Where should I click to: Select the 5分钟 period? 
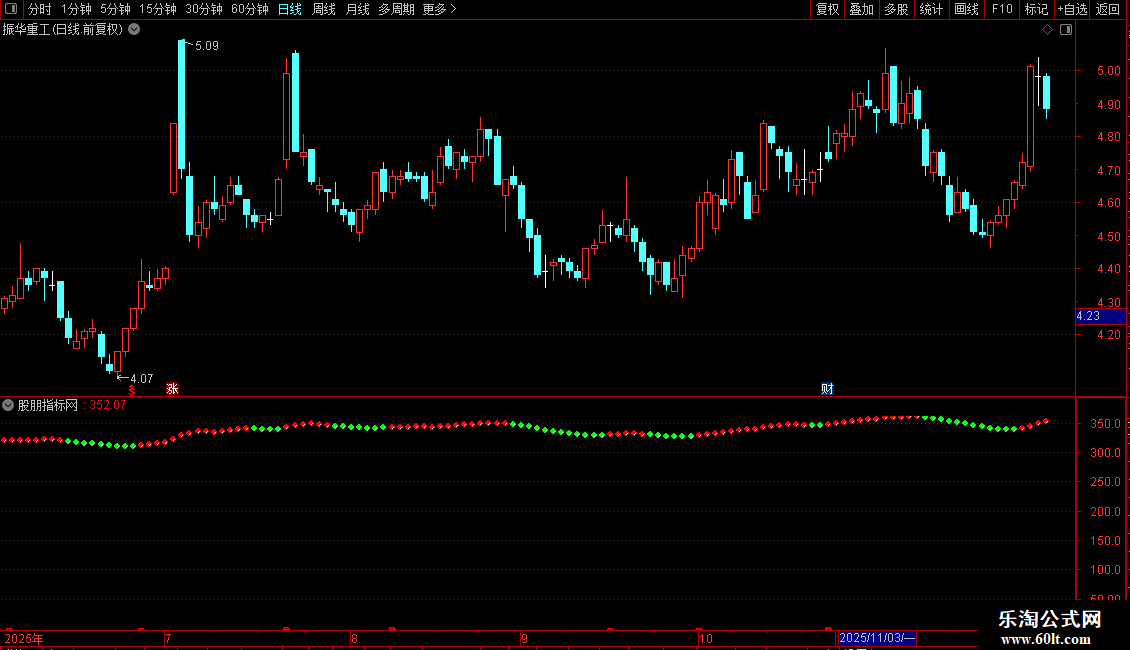[115, 9]
